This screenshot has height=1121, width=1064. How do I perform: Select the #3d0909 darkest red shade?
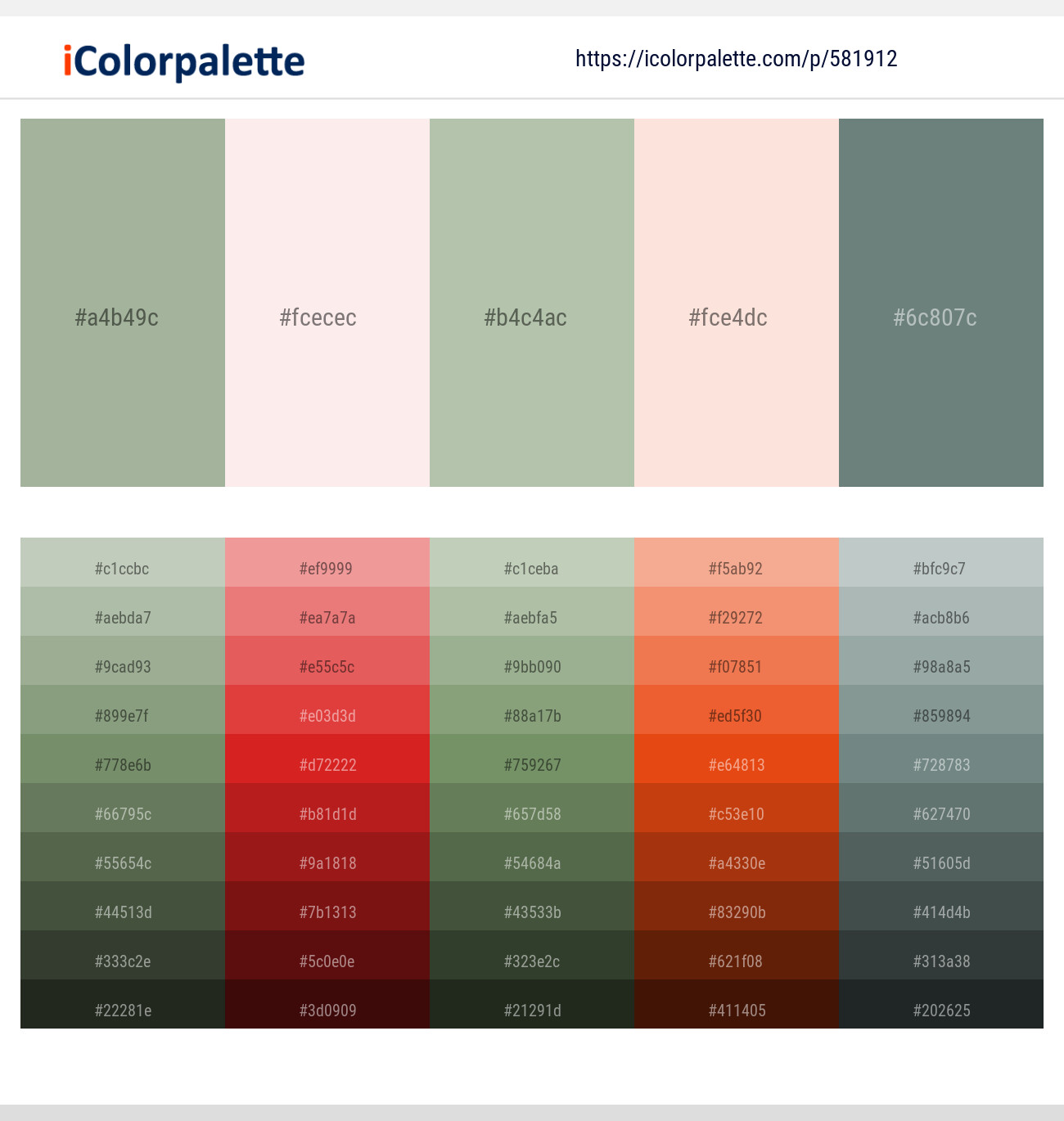point(327,1010)
